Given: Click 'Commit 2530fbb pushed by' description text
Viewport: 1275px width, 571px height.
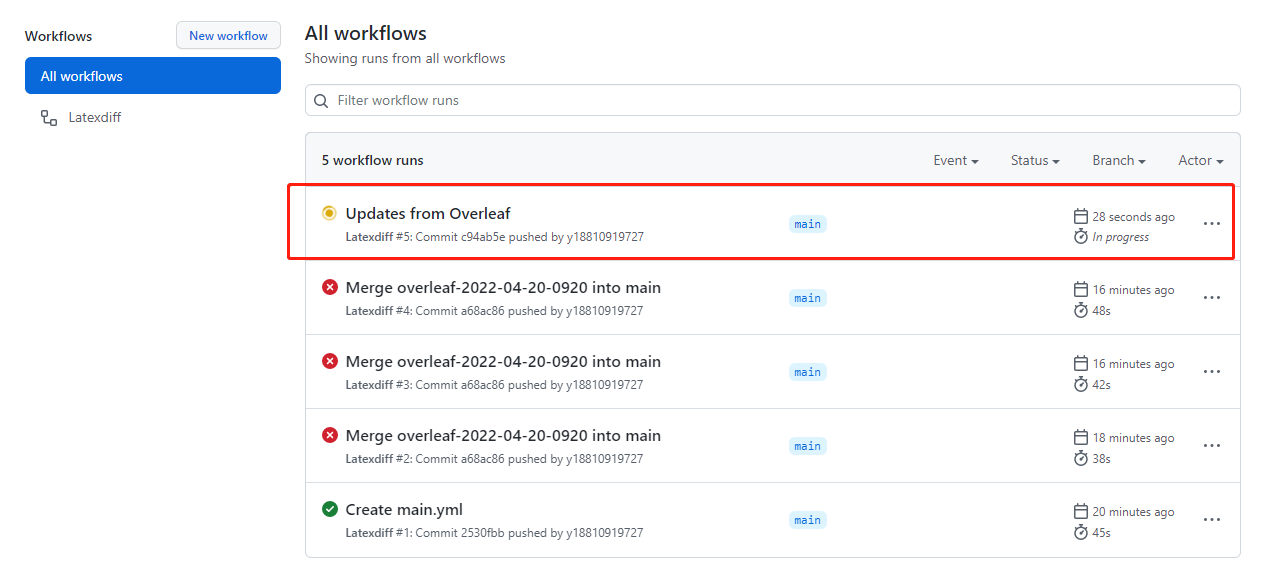Looking at the screenshot, I should click(x=489, y=533).
